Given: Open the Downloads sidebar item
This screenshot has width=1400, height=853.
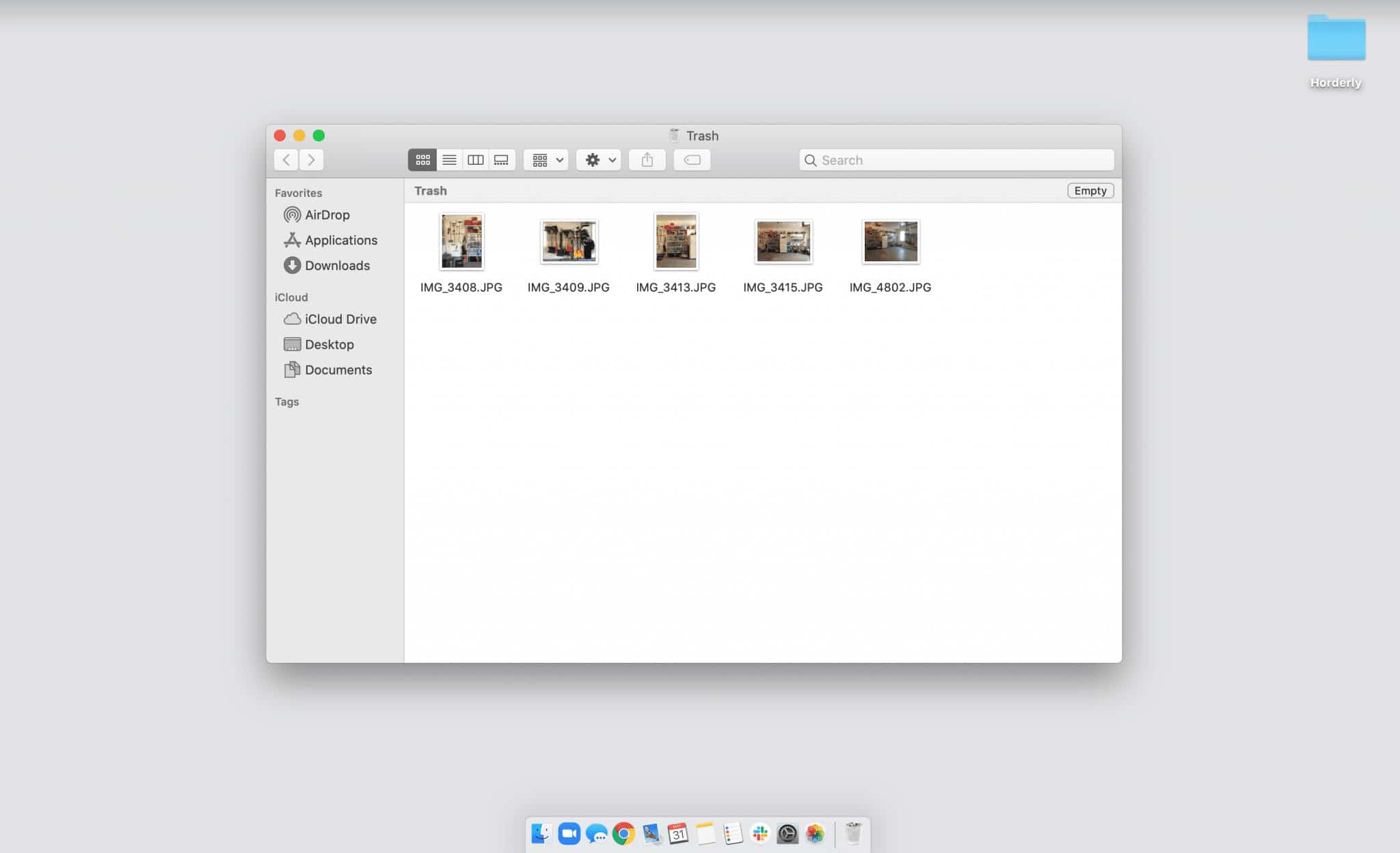Looking at the screenshot, I should pyautogui.click(x=338, y=265).
